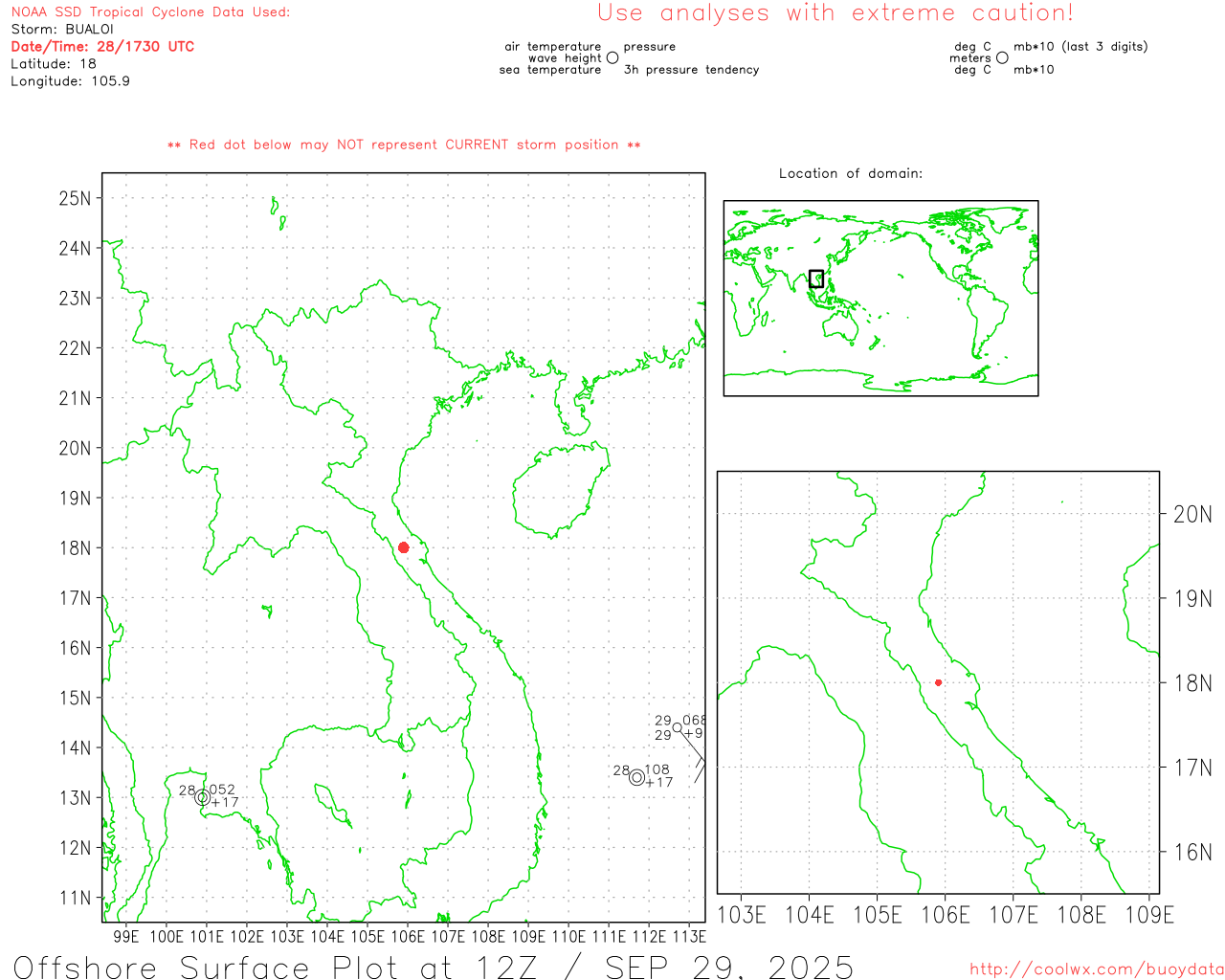The height and width of the screenshot is (980, 1225).
Task: Click the red dot in zoomed inset map
Action: pos(938,682)
